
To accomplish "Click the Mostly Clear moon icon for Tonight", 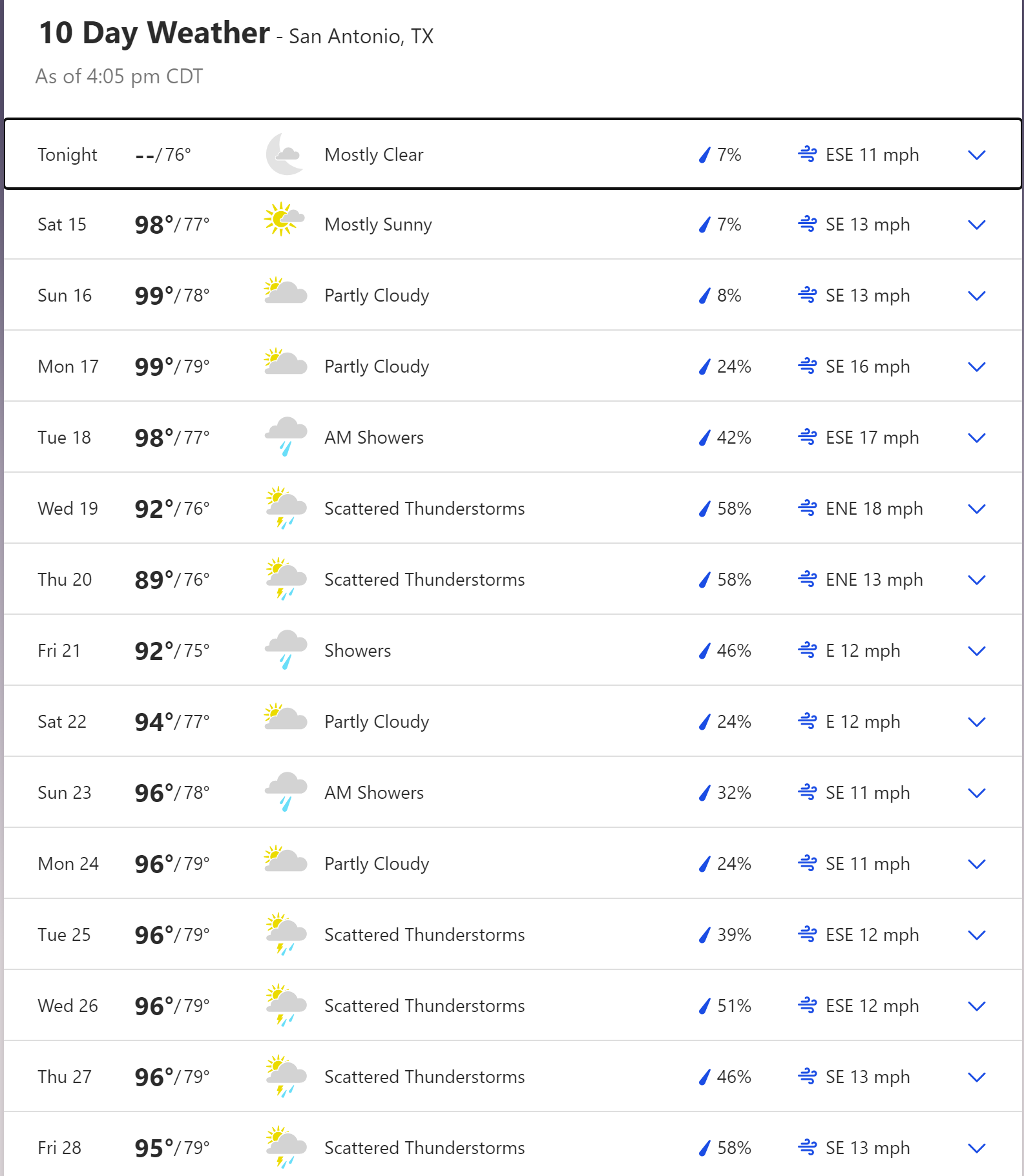I will [285, 154].
